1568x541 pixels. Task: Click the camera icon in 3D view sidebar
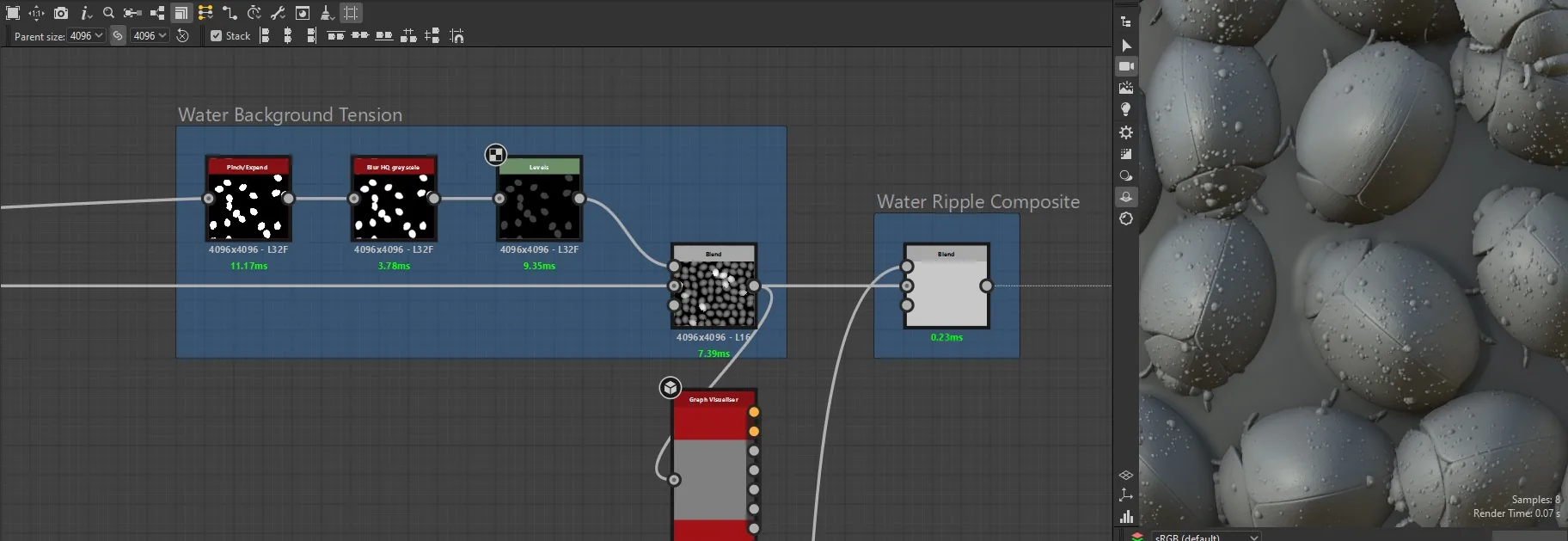click(1126, 66)
